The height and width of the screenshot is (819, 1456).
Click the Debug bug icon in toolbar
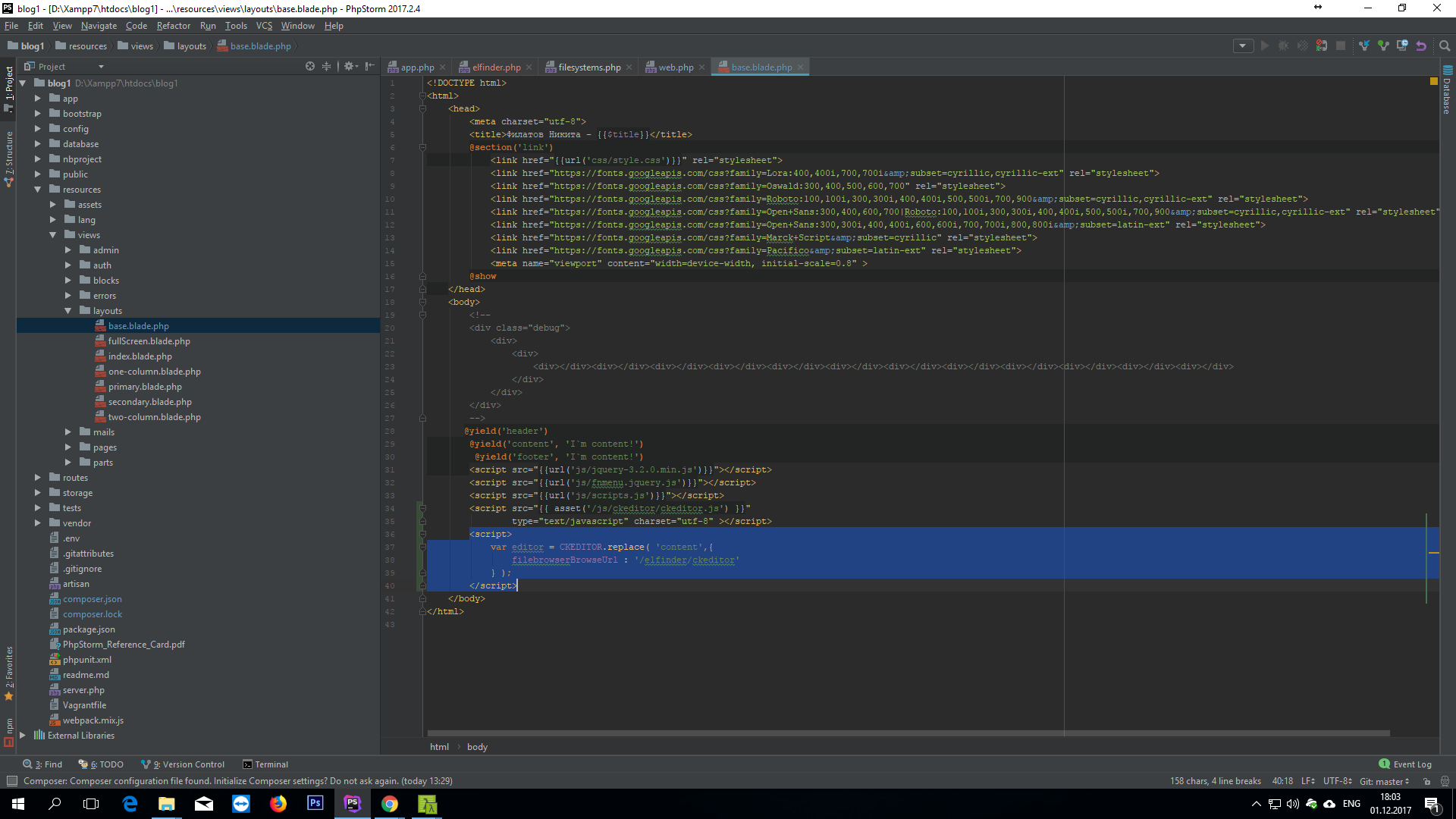point(1284,46)
